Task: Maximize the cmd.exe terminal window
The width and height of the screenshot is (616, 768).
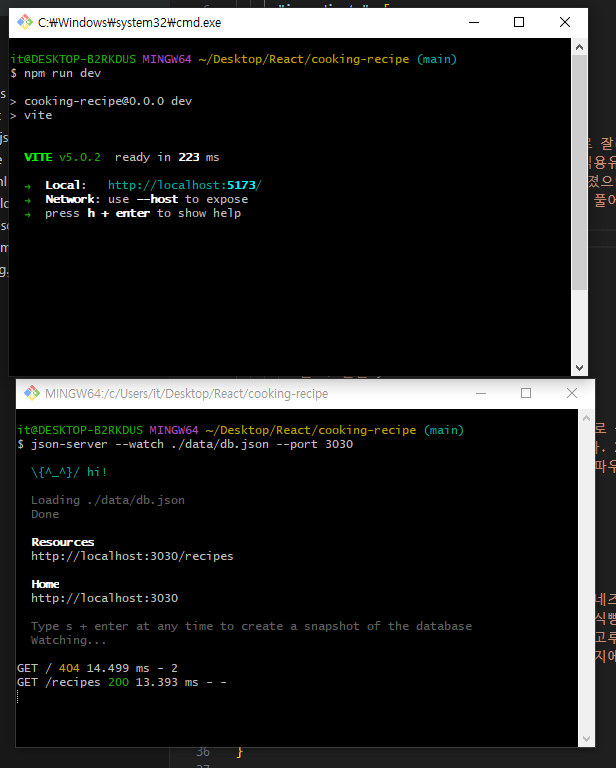Action: click(x=519, y=23)
